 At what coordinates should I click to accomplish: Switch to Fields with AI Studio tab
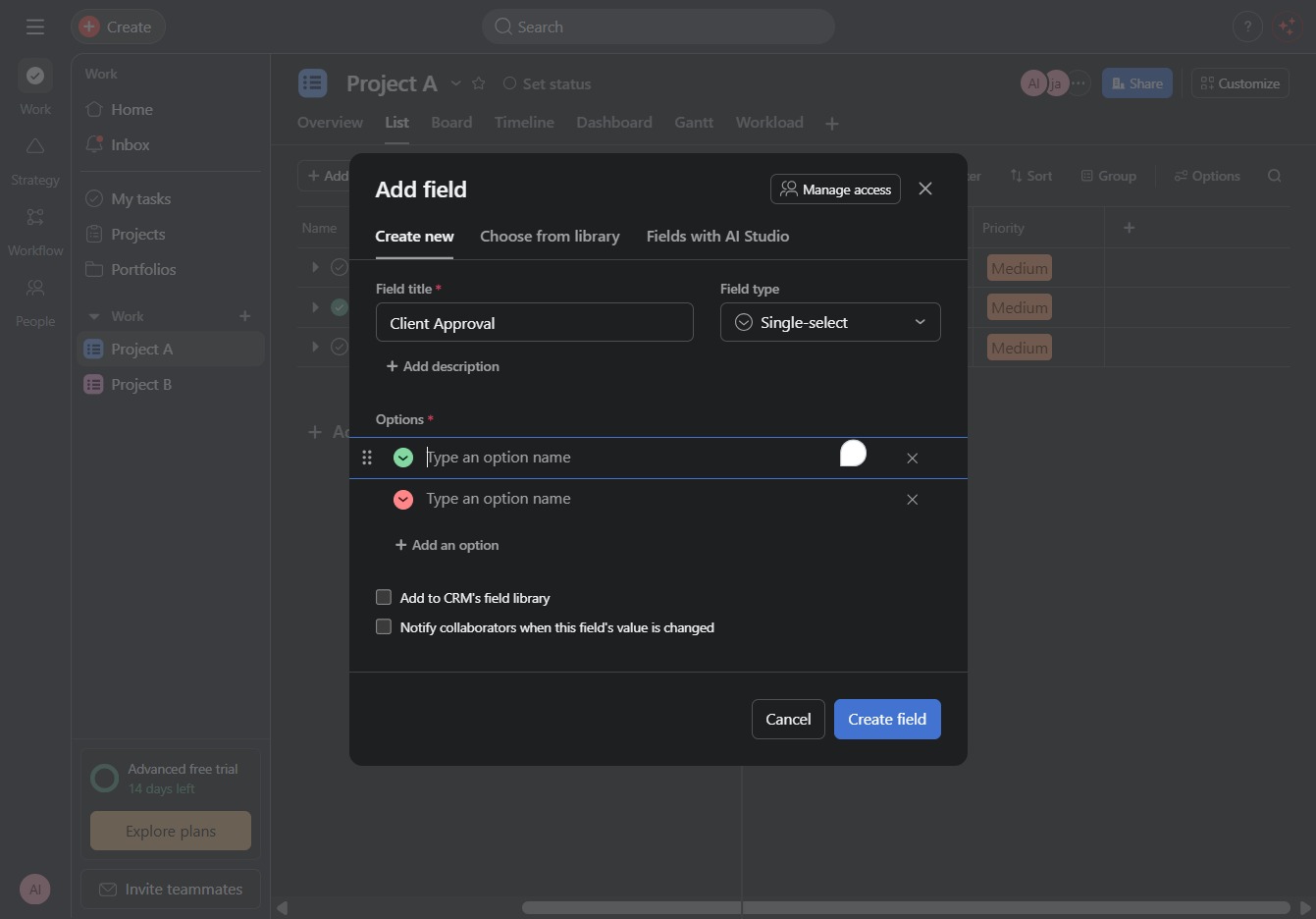(717, 236)
